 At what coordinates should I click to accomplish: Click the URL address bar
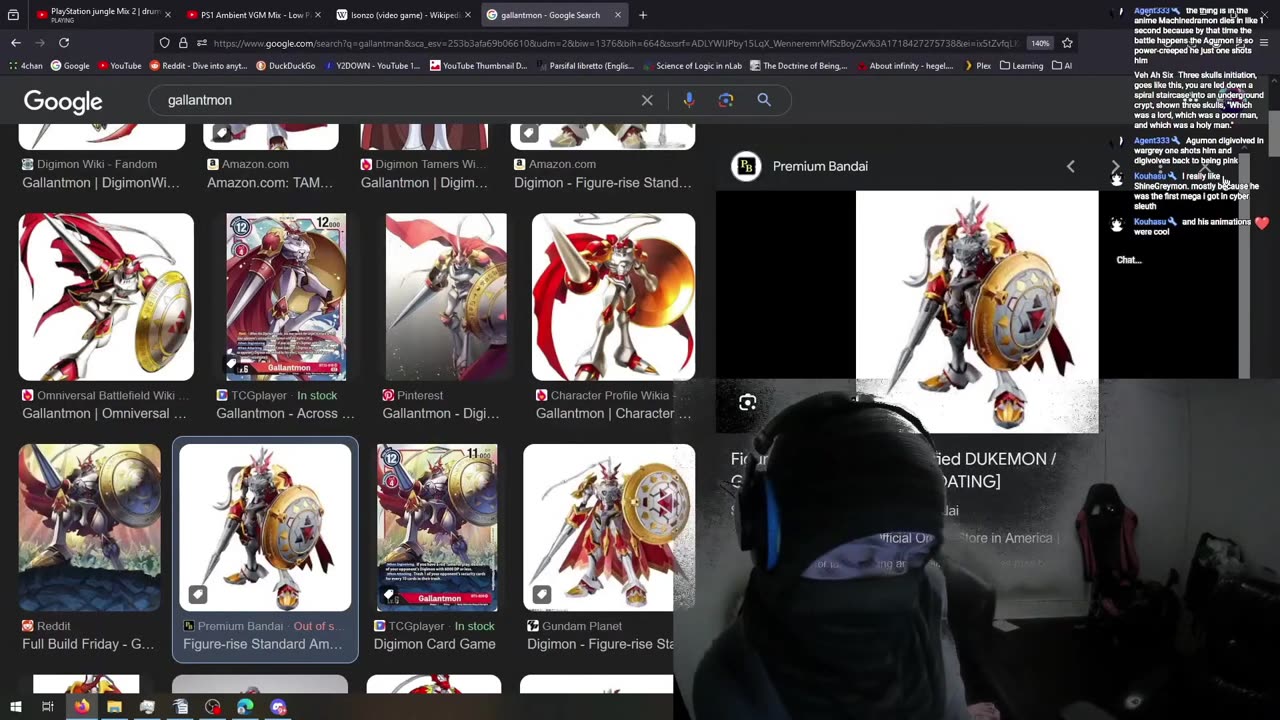[x=615, y=43]
